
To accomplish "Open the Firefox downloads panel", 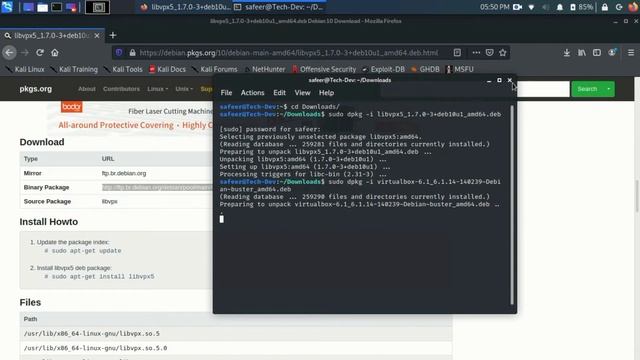I will tap(567, 53).
